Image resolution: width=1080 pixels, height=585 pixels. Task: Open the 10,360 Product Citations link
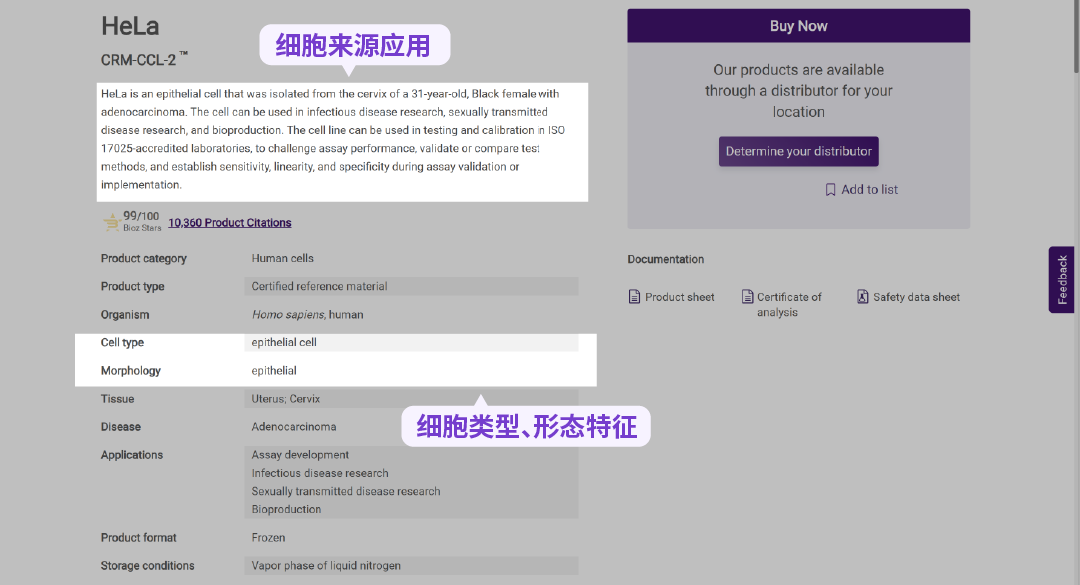click(229, 223)
